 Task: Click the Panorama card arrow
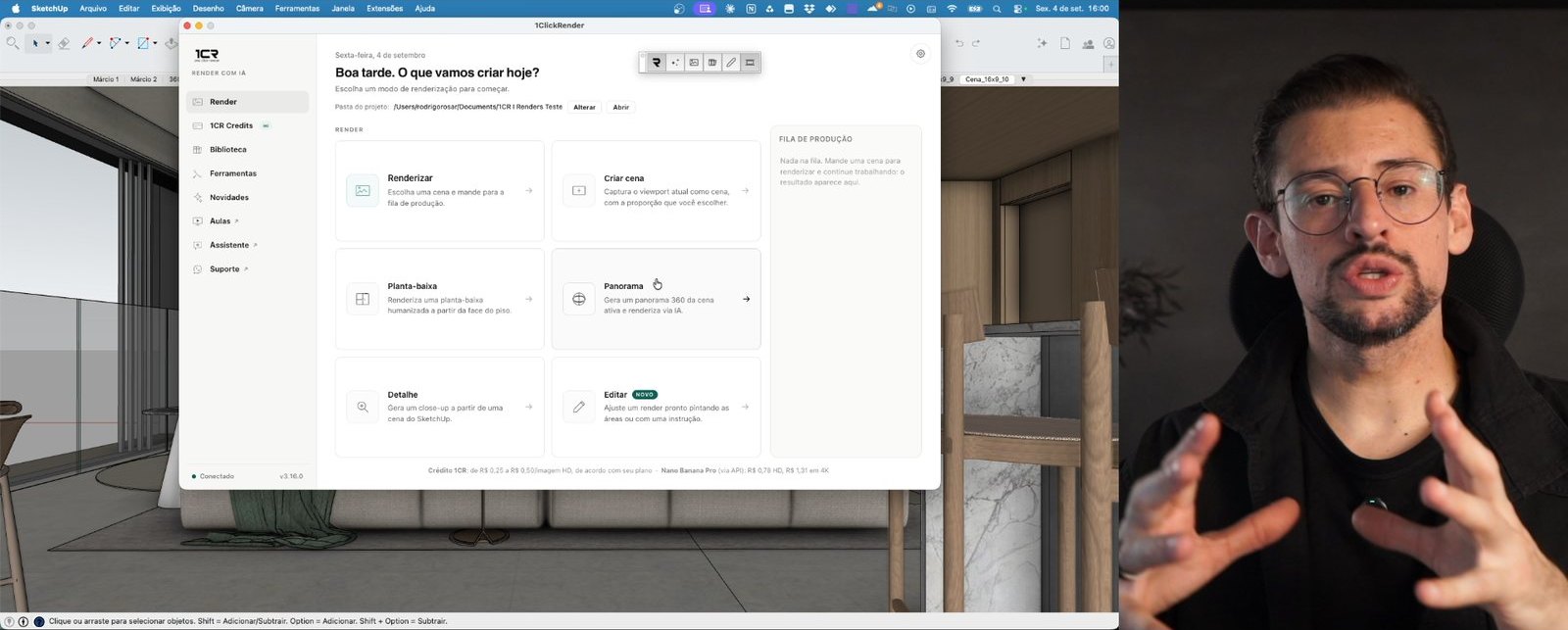pos(746,299)
